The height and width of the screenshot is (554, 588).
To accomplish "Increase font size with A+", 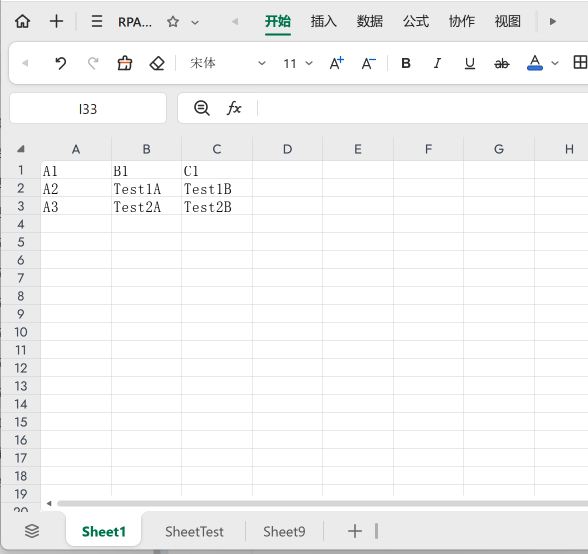I will pyautogui.click(x=337, y=63).
